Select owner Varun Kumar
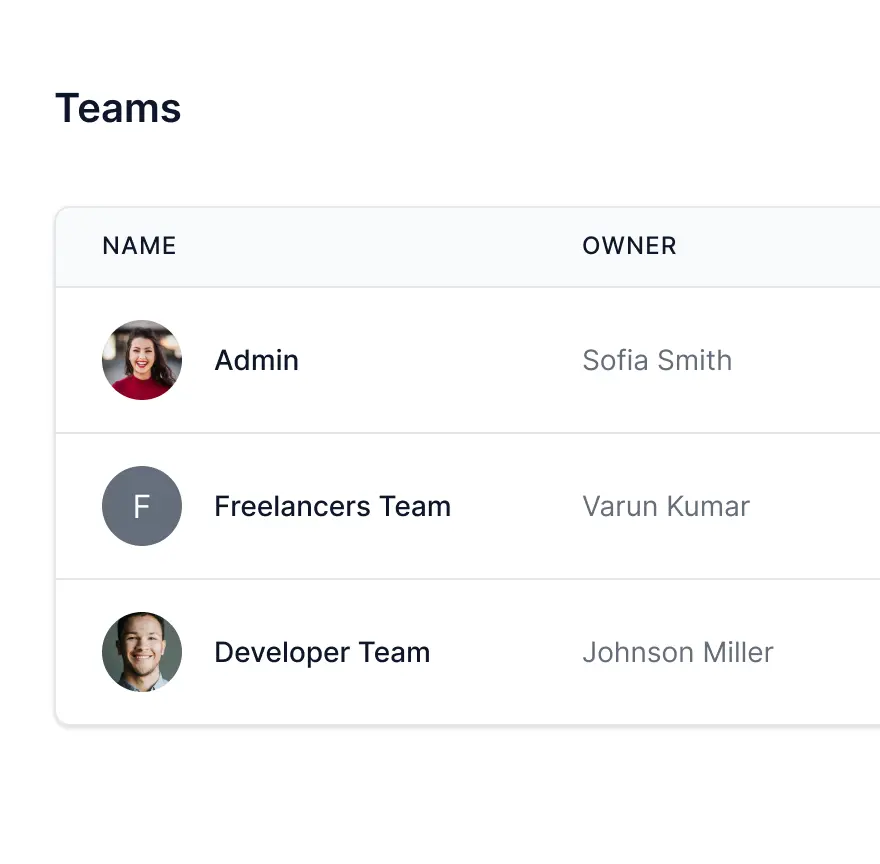The width and height of the screenshot is (880, 864). coord(665,506)
